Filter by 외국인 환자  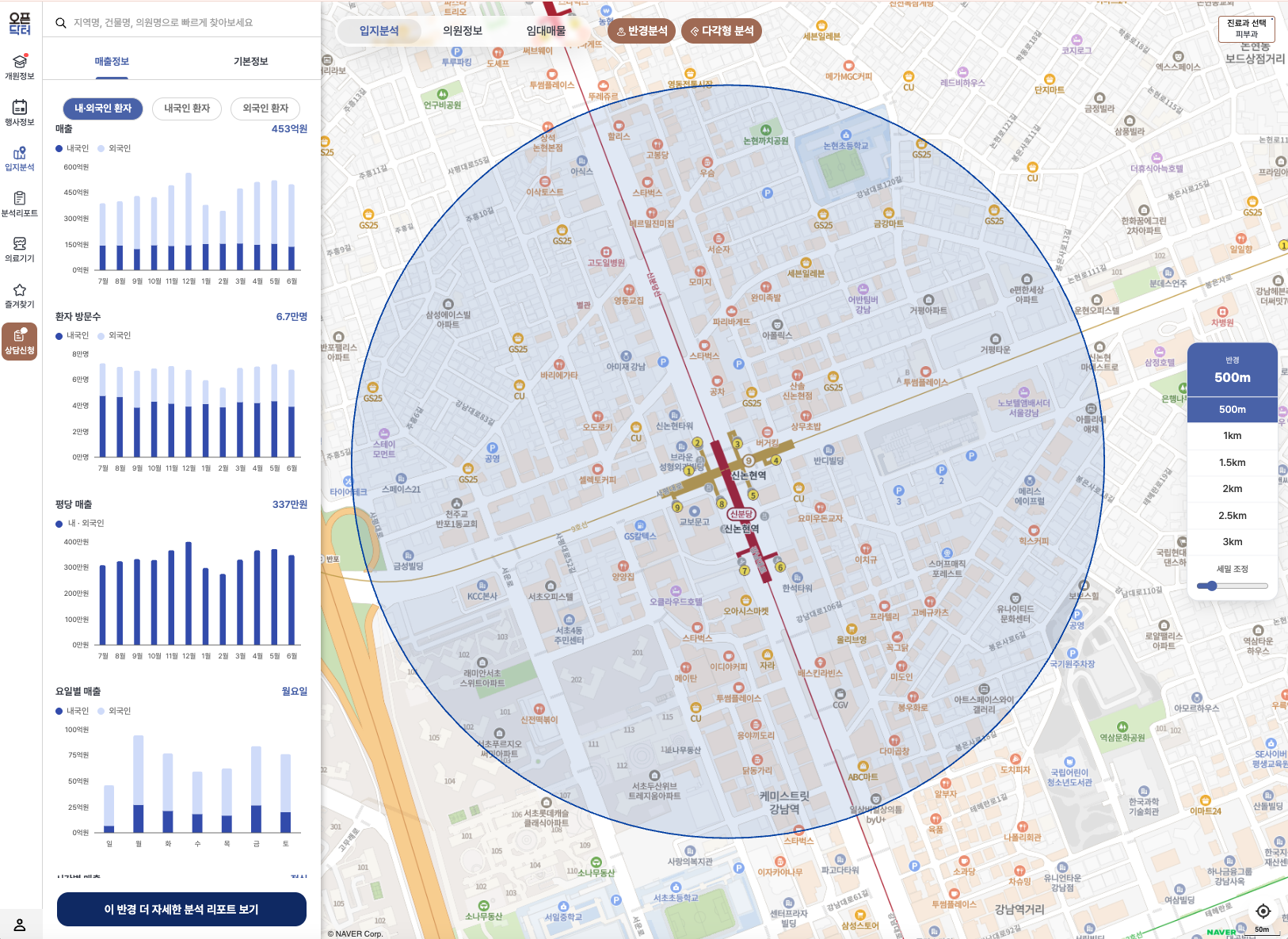point(265,109)
